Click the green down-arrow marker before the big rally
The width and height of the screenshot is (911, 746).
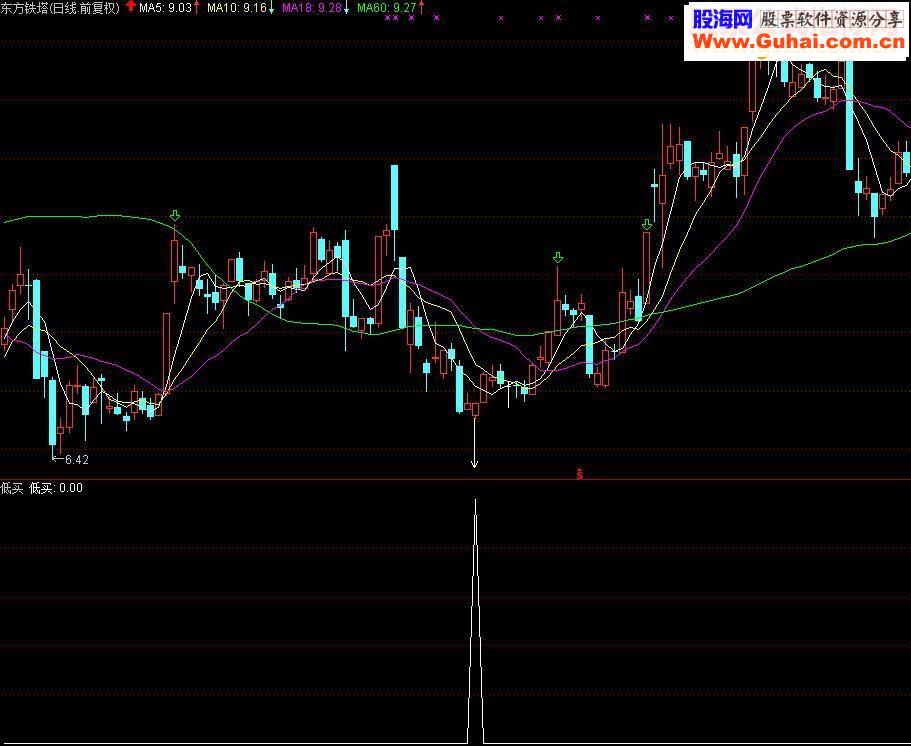click(x=647, y=224)
